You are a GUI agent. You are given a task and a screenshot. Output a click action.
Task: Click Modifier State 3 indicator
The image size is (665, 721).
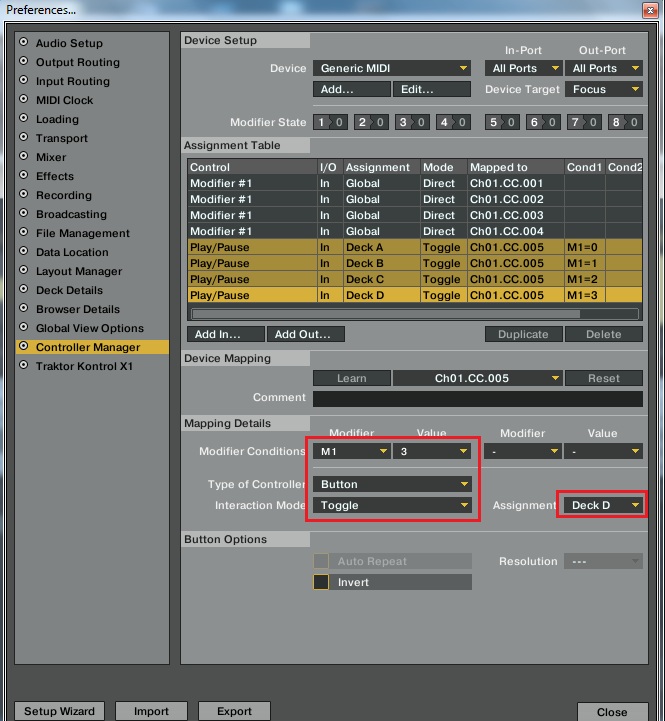(x=412, y=122)
